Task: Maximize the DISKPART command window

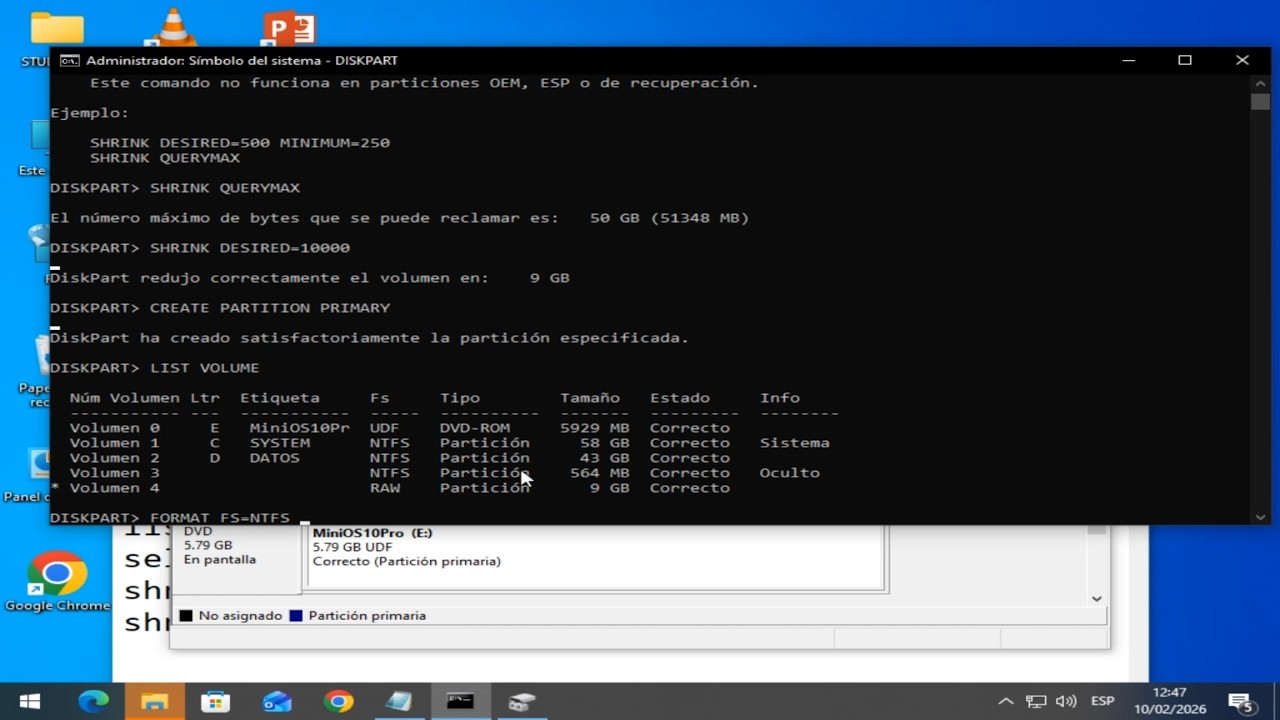Action: coord(1185,61)
